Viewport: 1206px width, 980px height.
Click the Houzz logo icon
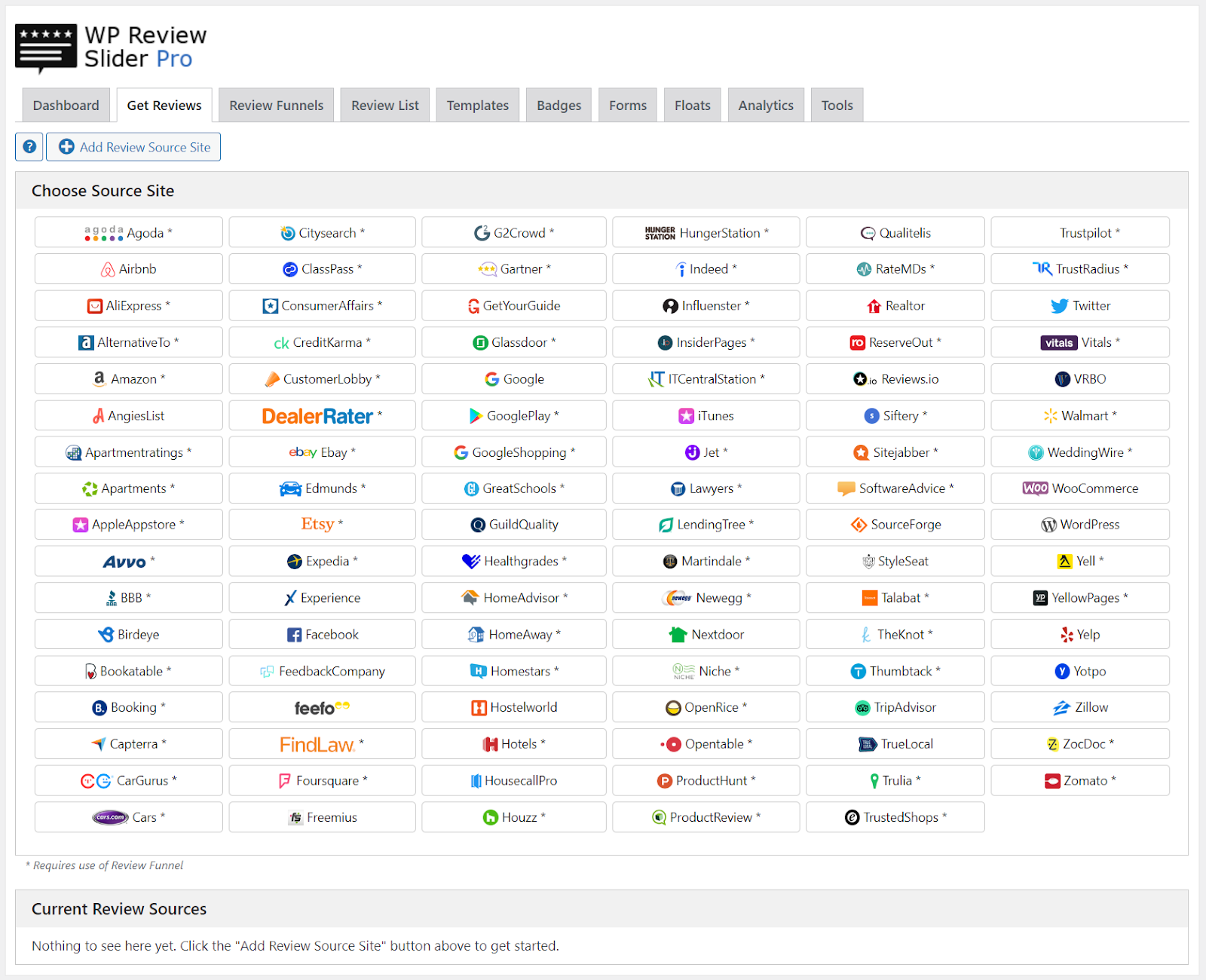click(491, 817)
